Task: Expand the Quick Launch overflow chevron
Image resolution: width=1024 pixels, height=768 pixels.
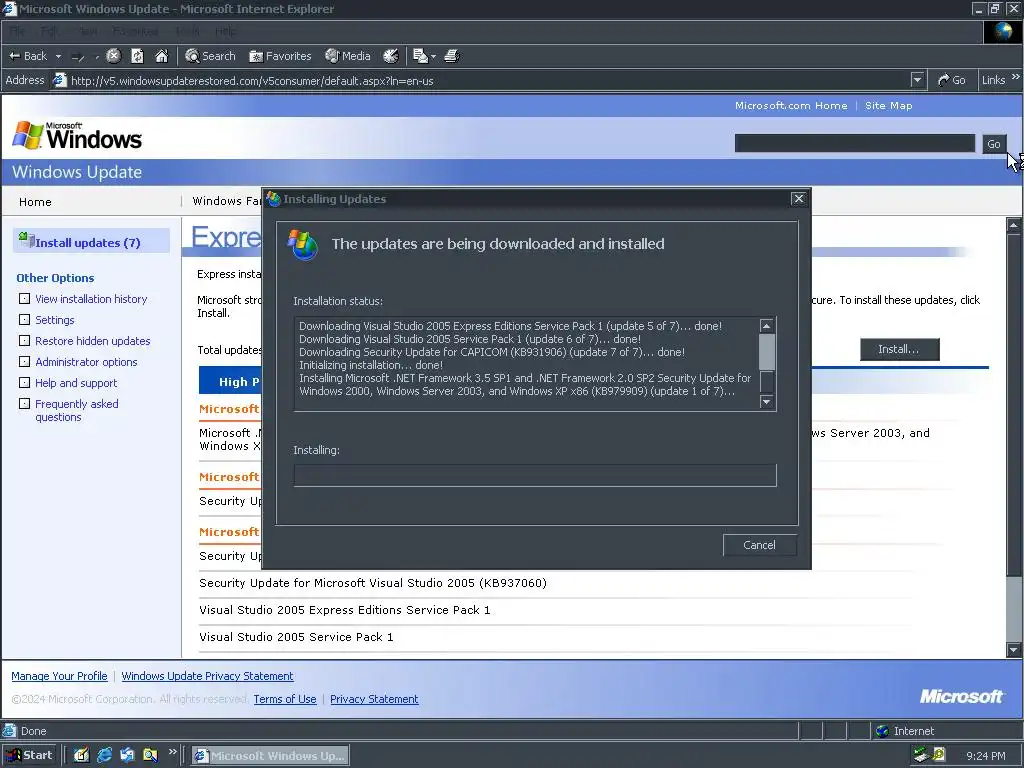Action: pos(172,752)
